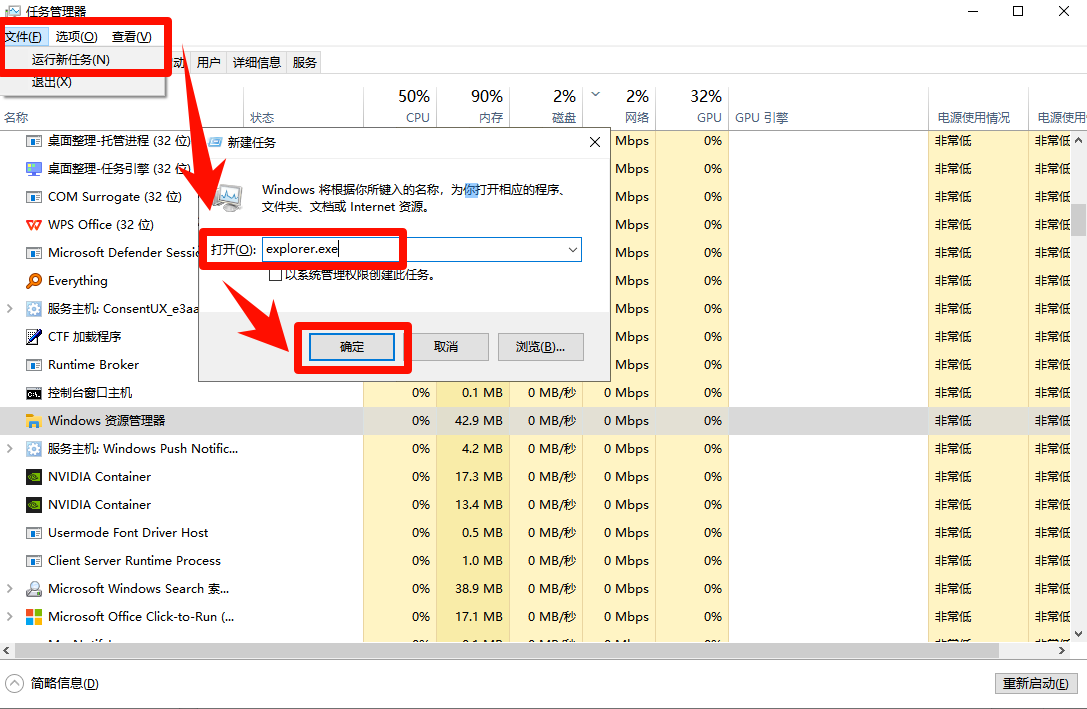Viewport: 1087px width, 709px height.
Task: Click the horizontal scrollbar right arrow
Action: coord(1062,651)
